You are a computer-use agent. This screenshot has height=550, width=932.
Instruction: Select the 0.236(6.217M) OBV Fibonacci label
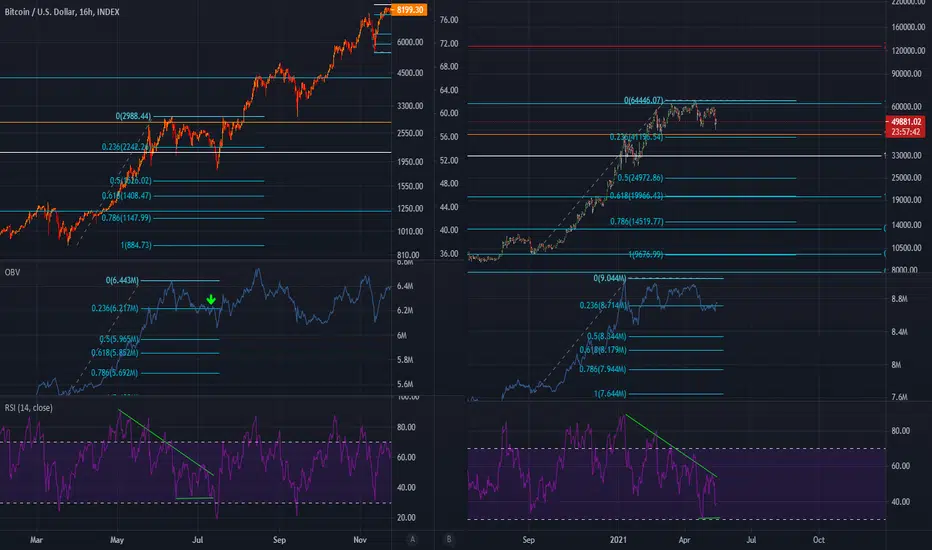[115, 308]
